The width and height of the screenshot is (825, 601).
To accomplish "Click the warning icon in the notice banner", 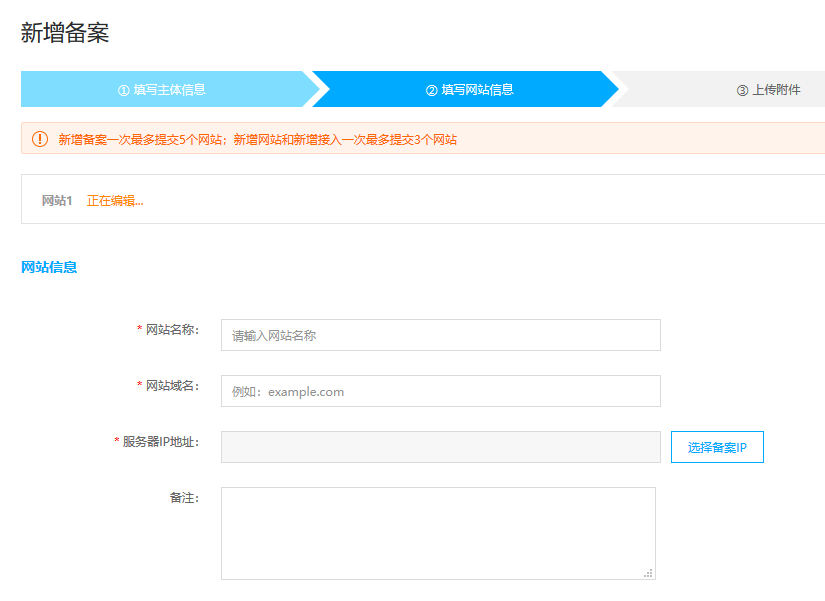I will coord(39,139).
